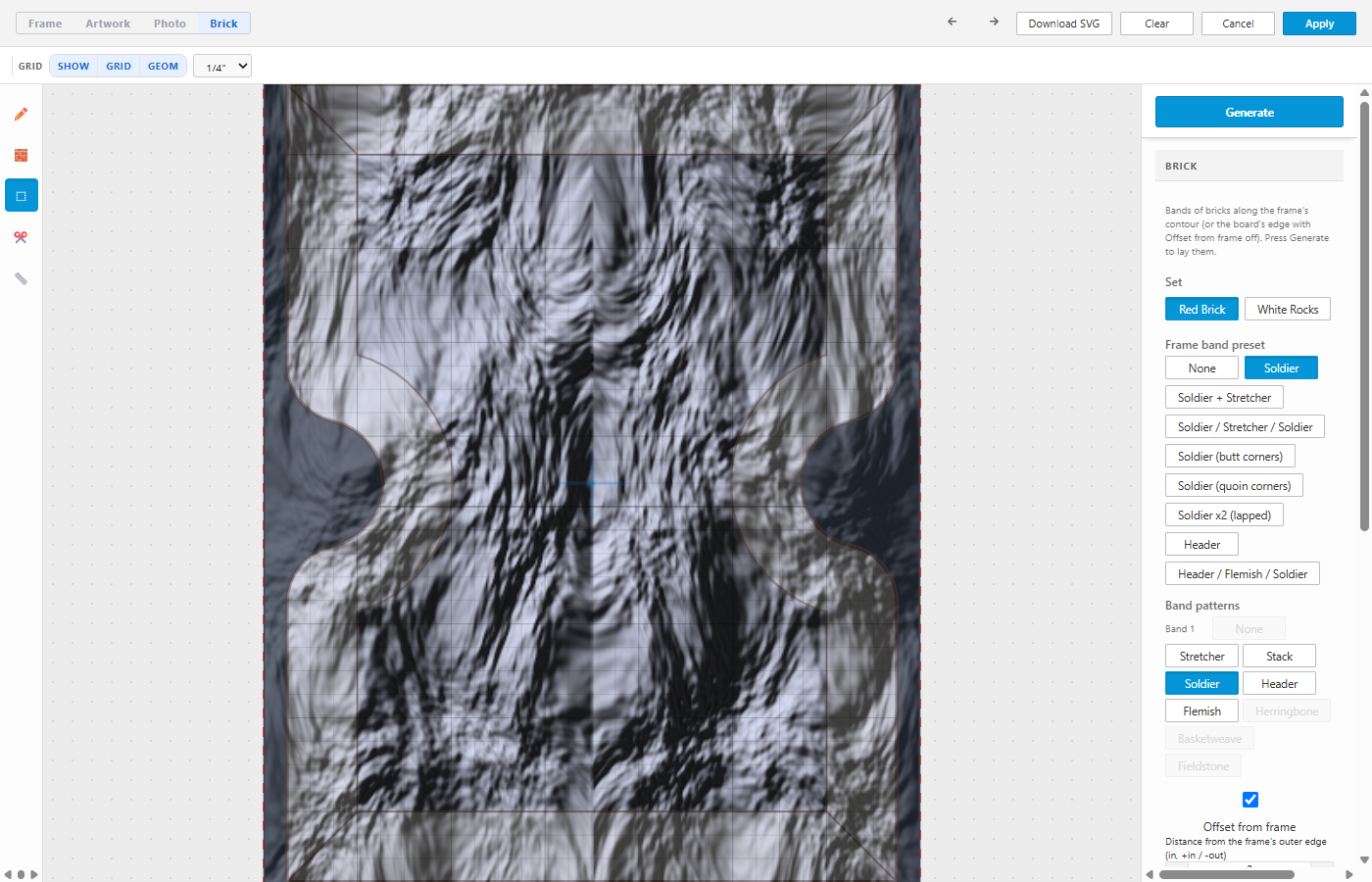Open the 1/4" grid size dropdown
Viewport: 1372px width, 882px height.
(222, 67)
